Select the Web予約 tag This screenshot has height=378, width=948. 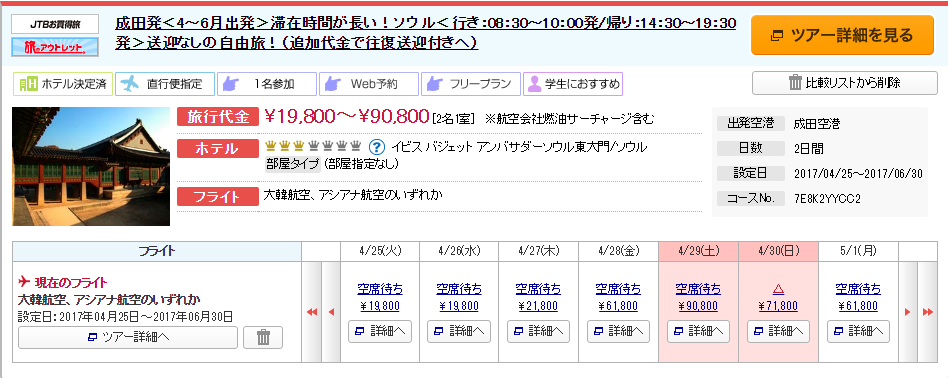[x=369, y=84]
